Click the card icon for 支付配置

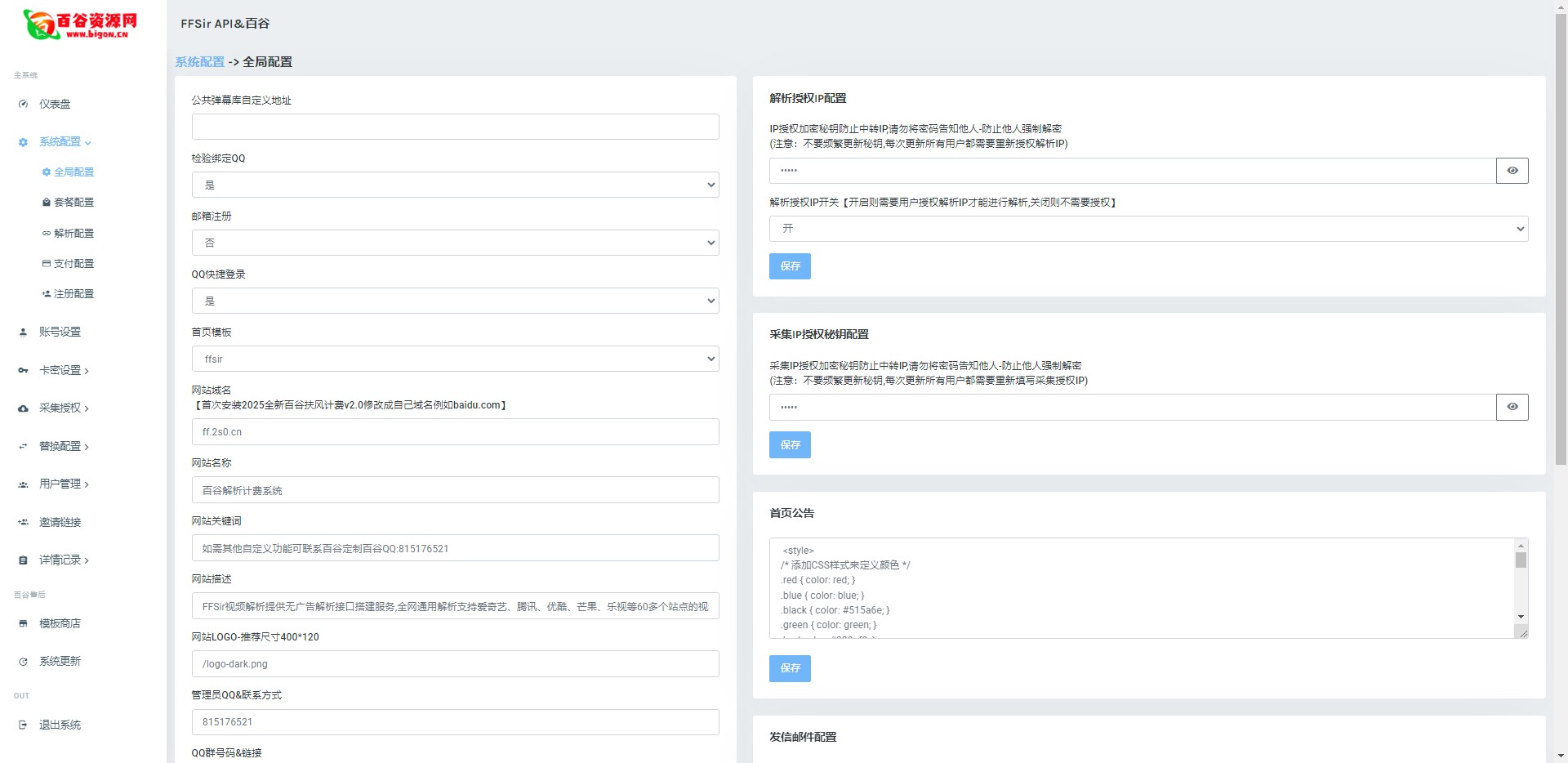click(x=47, y=264)
